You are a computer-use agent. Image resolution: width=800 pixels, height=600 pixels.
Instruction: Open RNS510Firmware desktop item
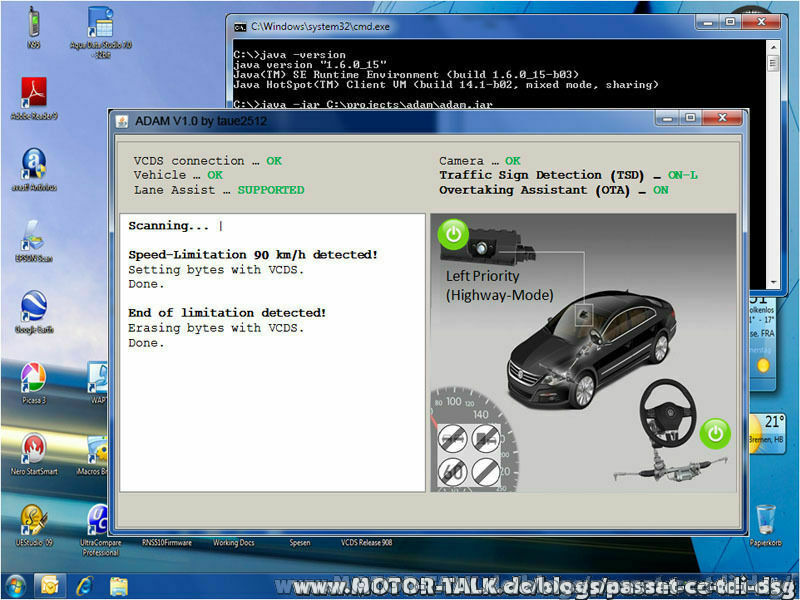point(167,543)
